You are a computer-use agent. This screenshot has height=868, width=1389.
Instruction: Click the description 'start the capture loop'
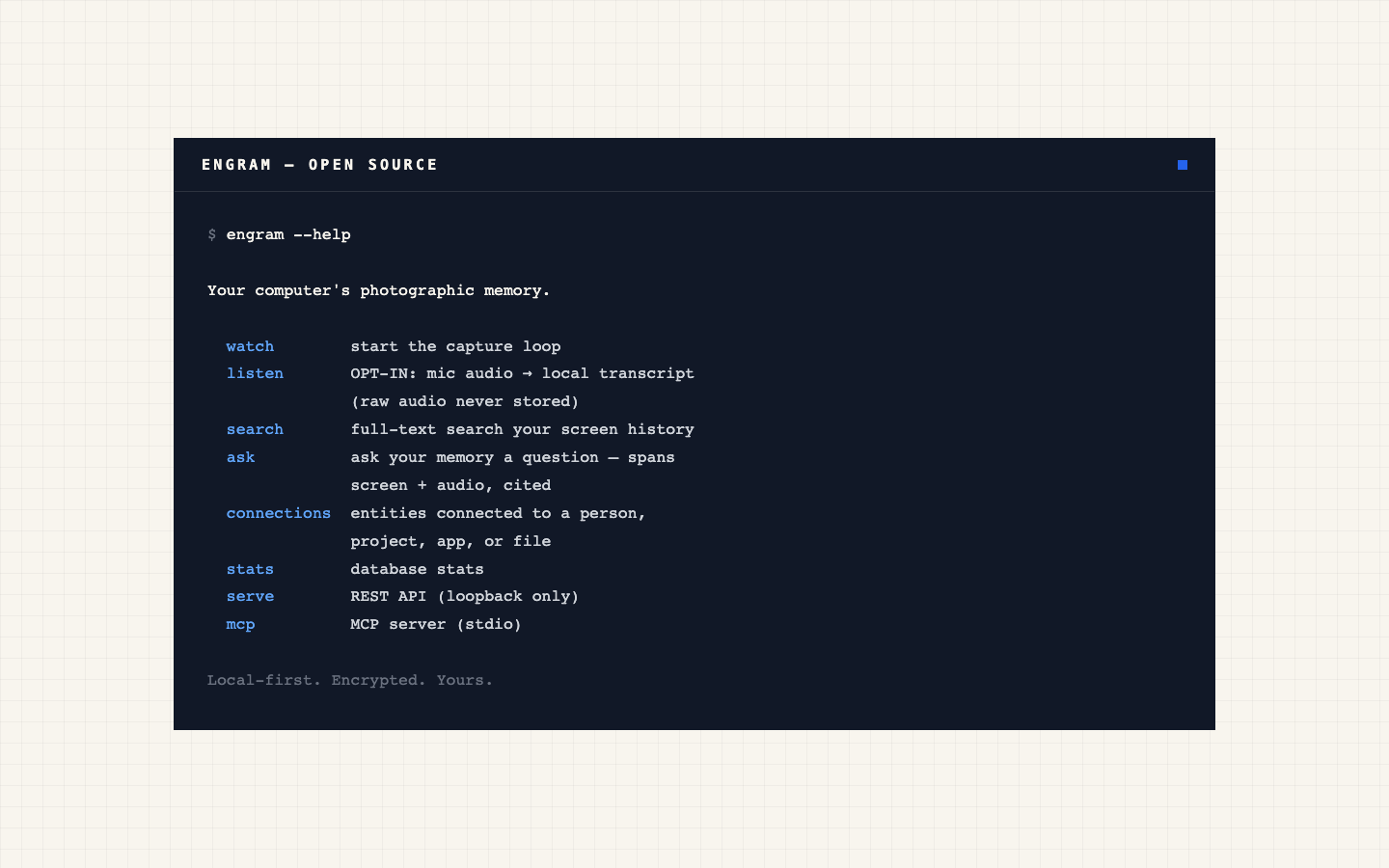pos(455,346)
